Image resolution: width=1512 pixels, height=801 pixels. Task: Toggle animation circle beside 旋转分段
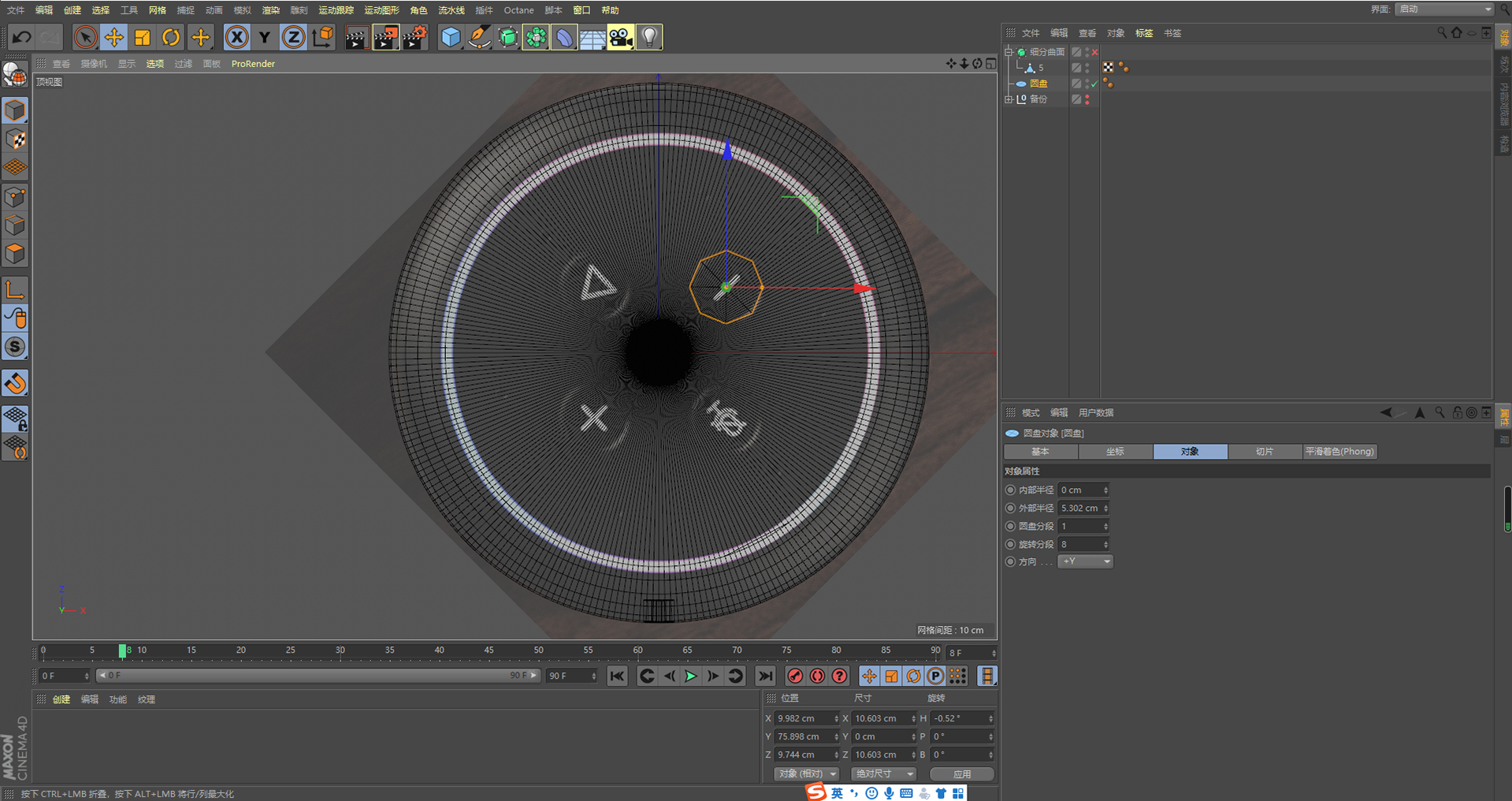pos(1011,544)
